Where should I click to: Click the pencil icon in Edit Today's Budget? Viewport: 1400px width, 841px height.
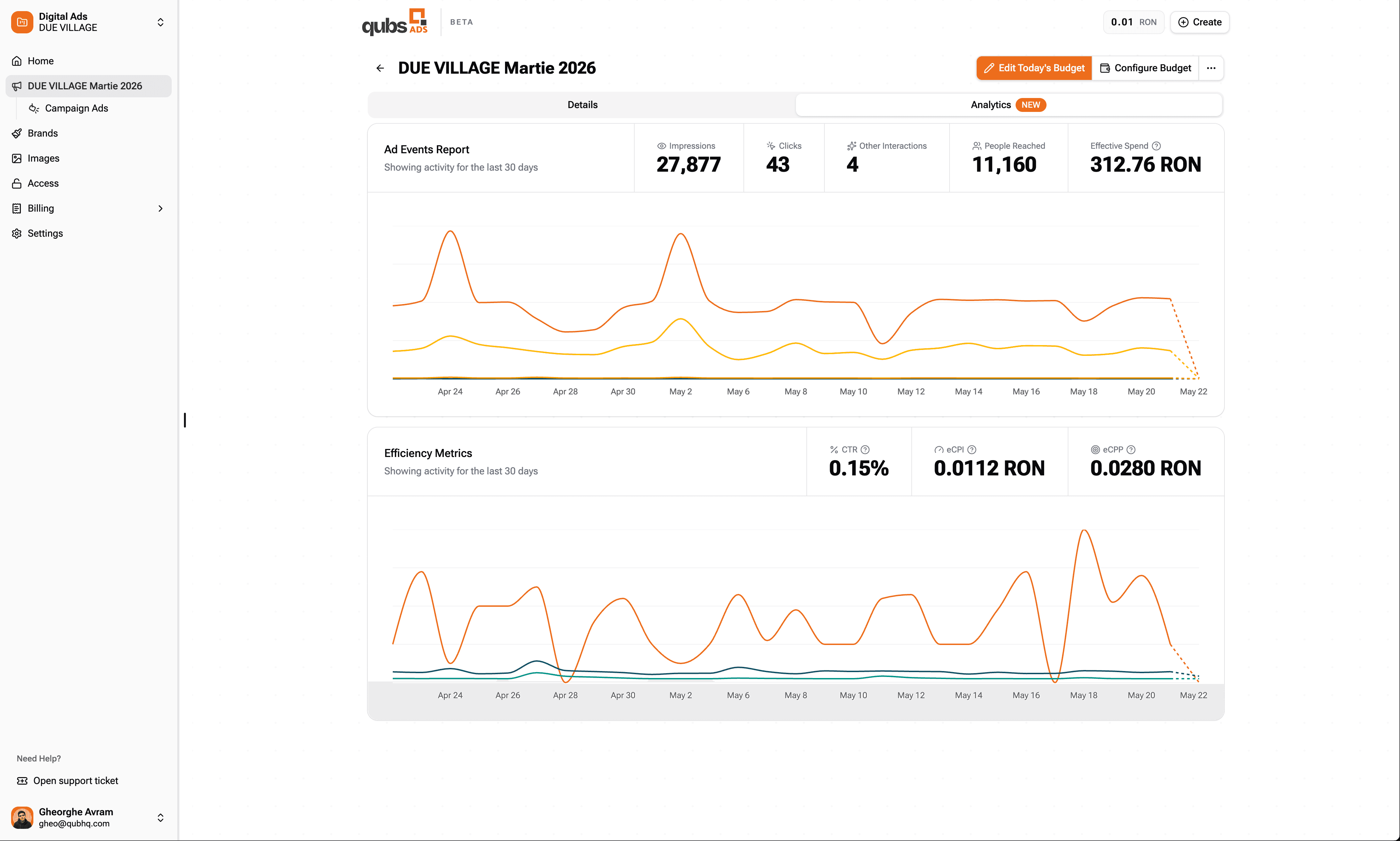point(989,68)
